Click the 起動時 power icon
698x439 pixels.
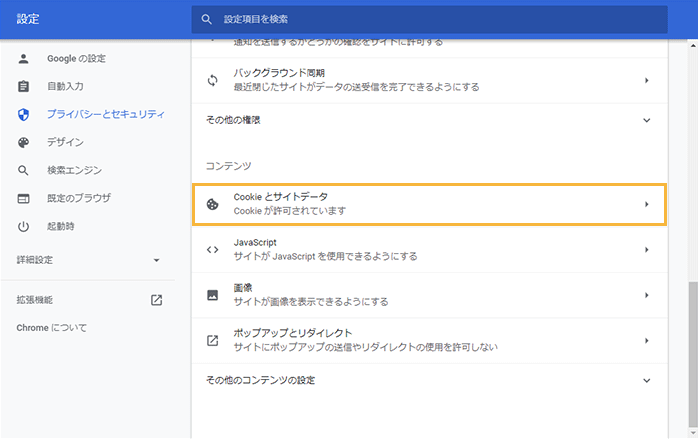(x=24, y=227)
